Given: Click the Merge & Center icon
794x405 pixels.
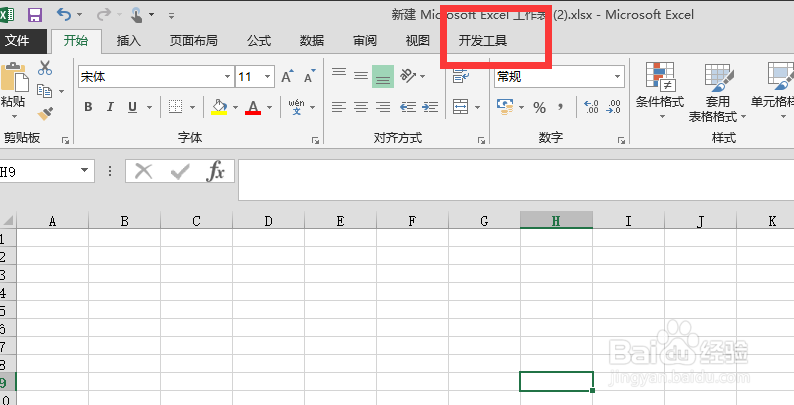Looking at the screenshot, I should pos(460,107).
